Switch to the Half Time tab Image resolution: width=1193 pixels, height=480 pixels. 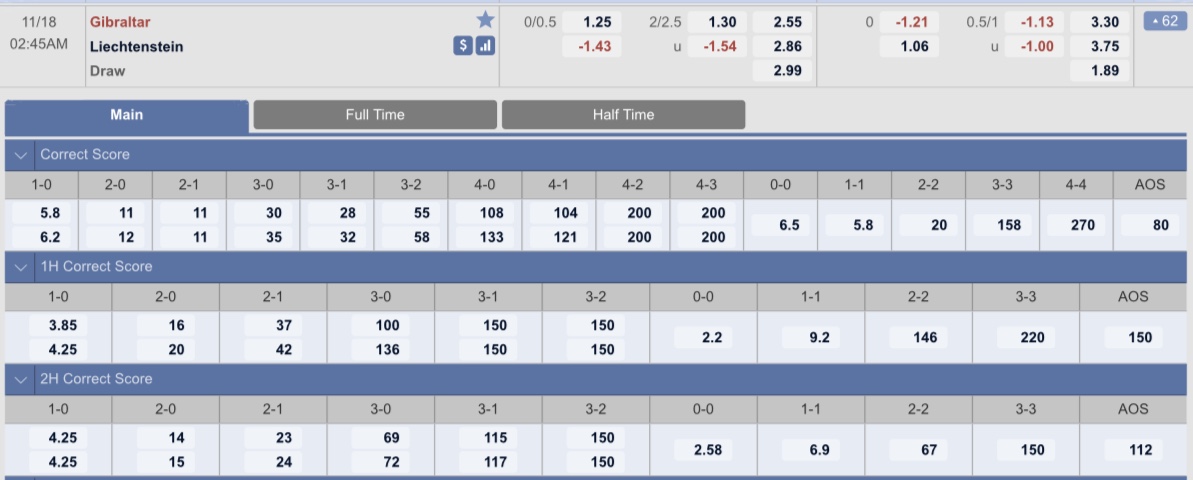[x=623, y=115]
